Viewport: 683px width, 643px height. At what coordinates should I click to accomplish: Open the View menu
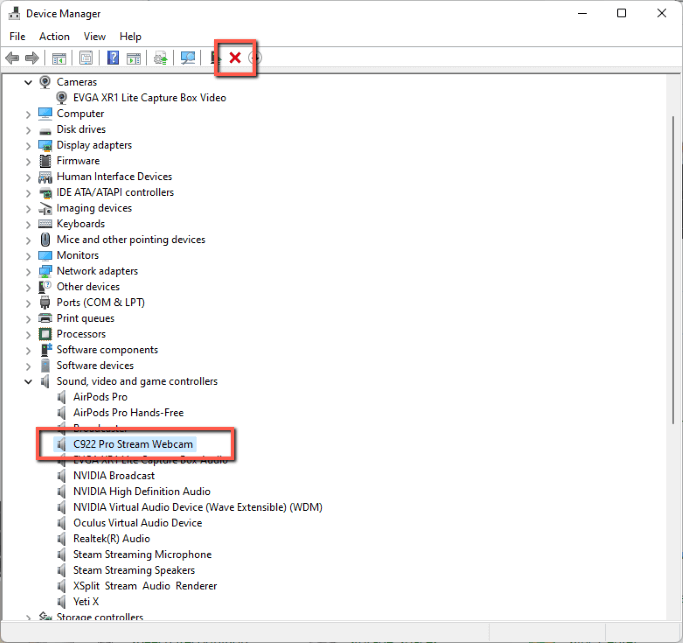pos(95,37)
